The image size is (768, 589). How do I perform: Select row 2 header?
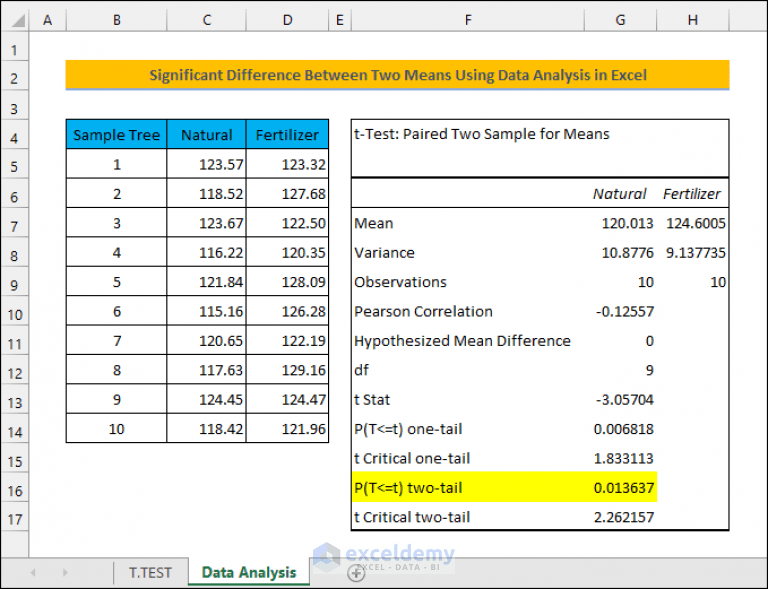tap(14, 75)
